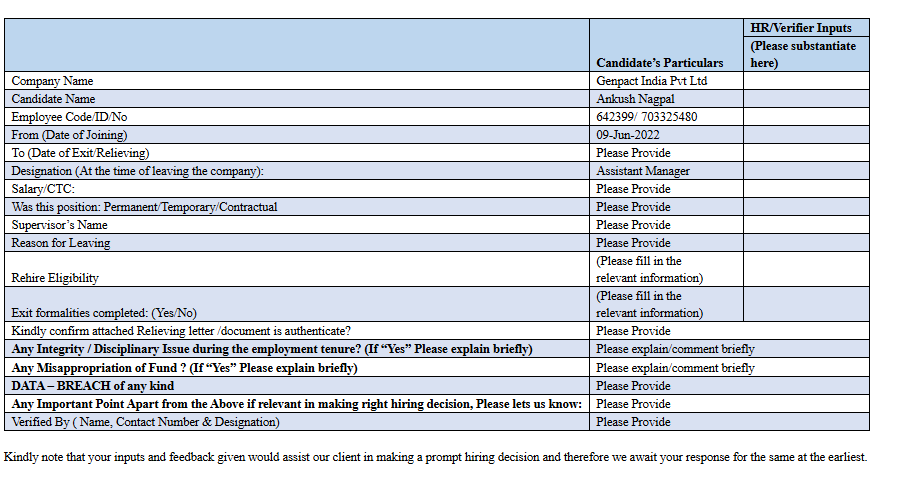
Task: Click the employee code '642399/ 703325480'
Action: click(646, 117)
